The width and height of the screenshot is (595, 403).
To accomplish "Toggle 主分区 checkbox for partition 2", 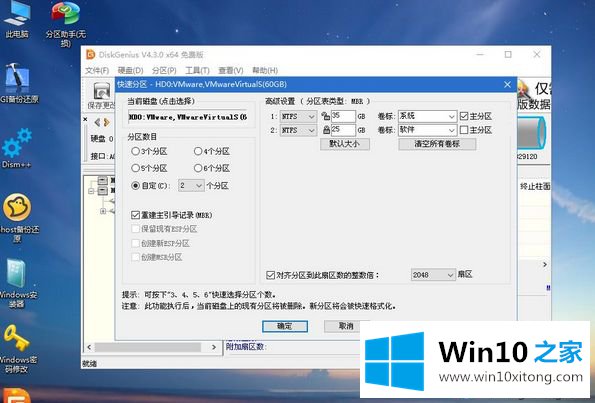I will pos(464,130).
